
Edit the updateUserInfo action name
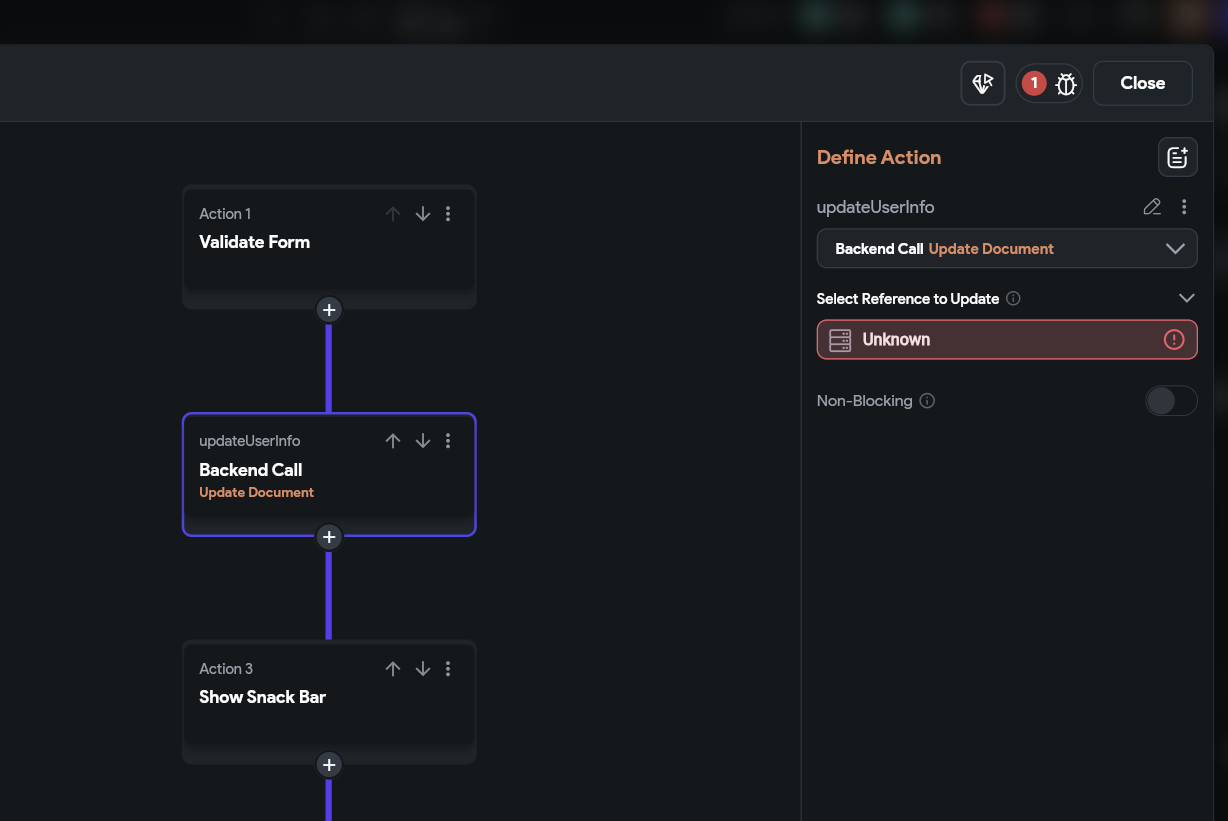coord(1152,207)
